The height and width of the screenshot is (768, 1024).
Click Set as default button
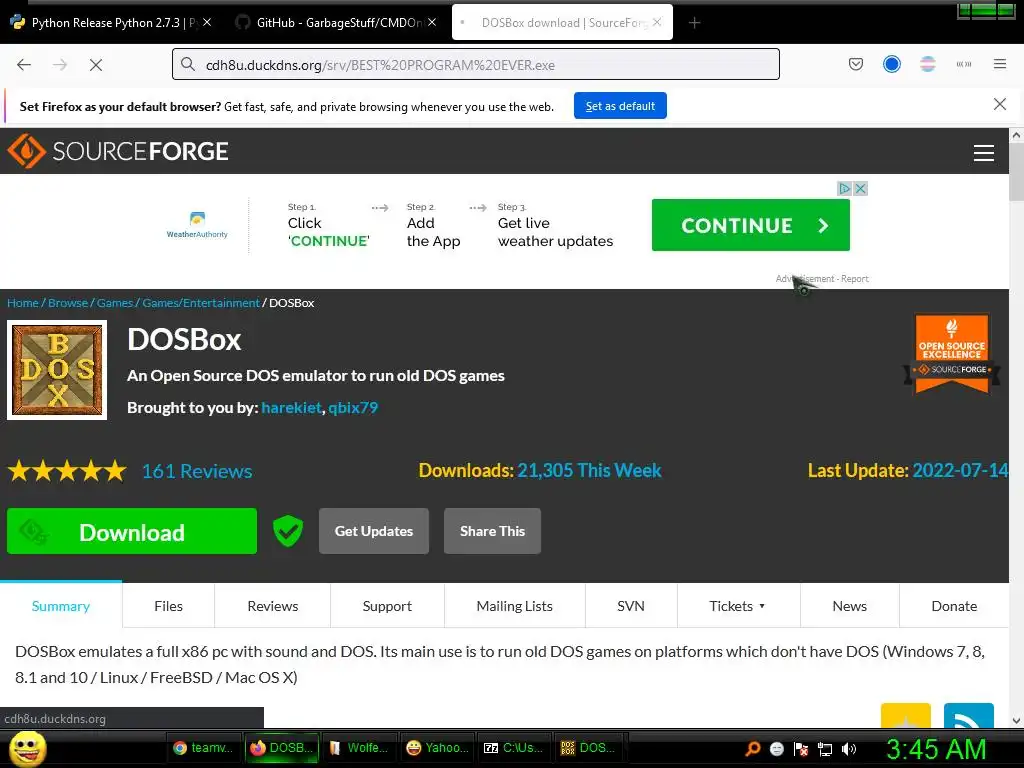click(x=620, y=106)
